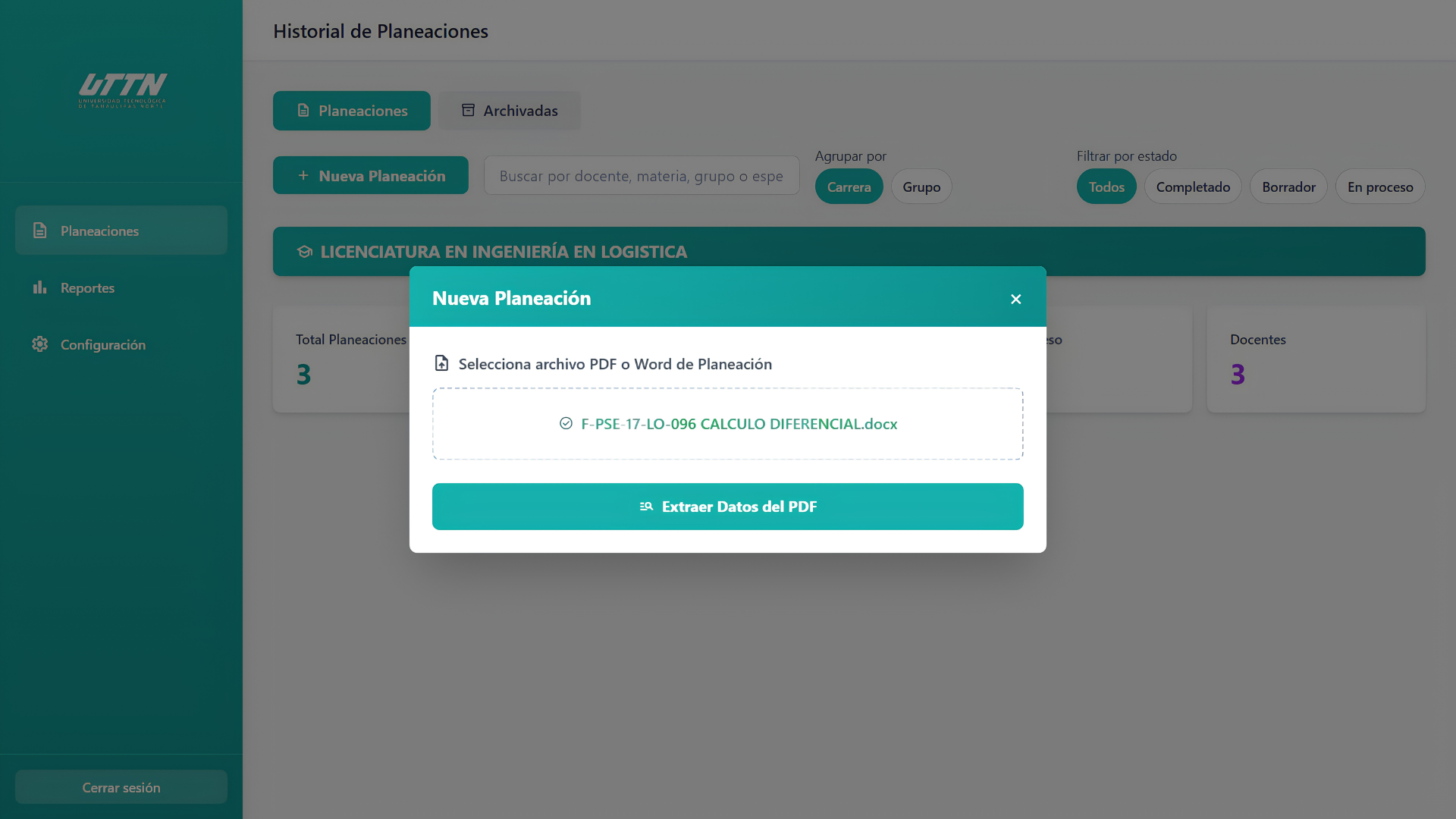Focus the search by docente input field
The image size is (1456, 819).
coord(642,175)
